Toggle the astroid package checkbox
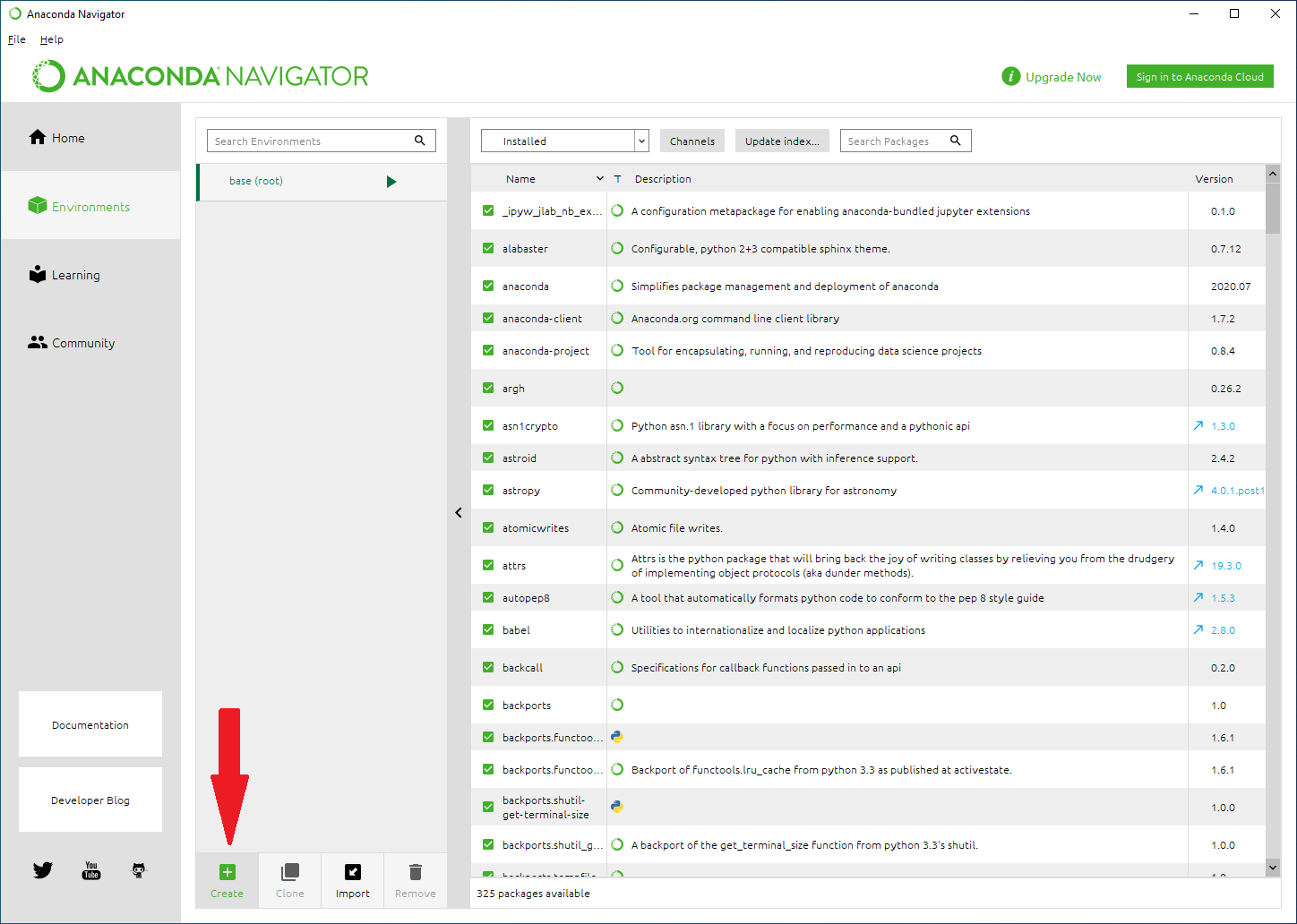 tap(488, 458)
